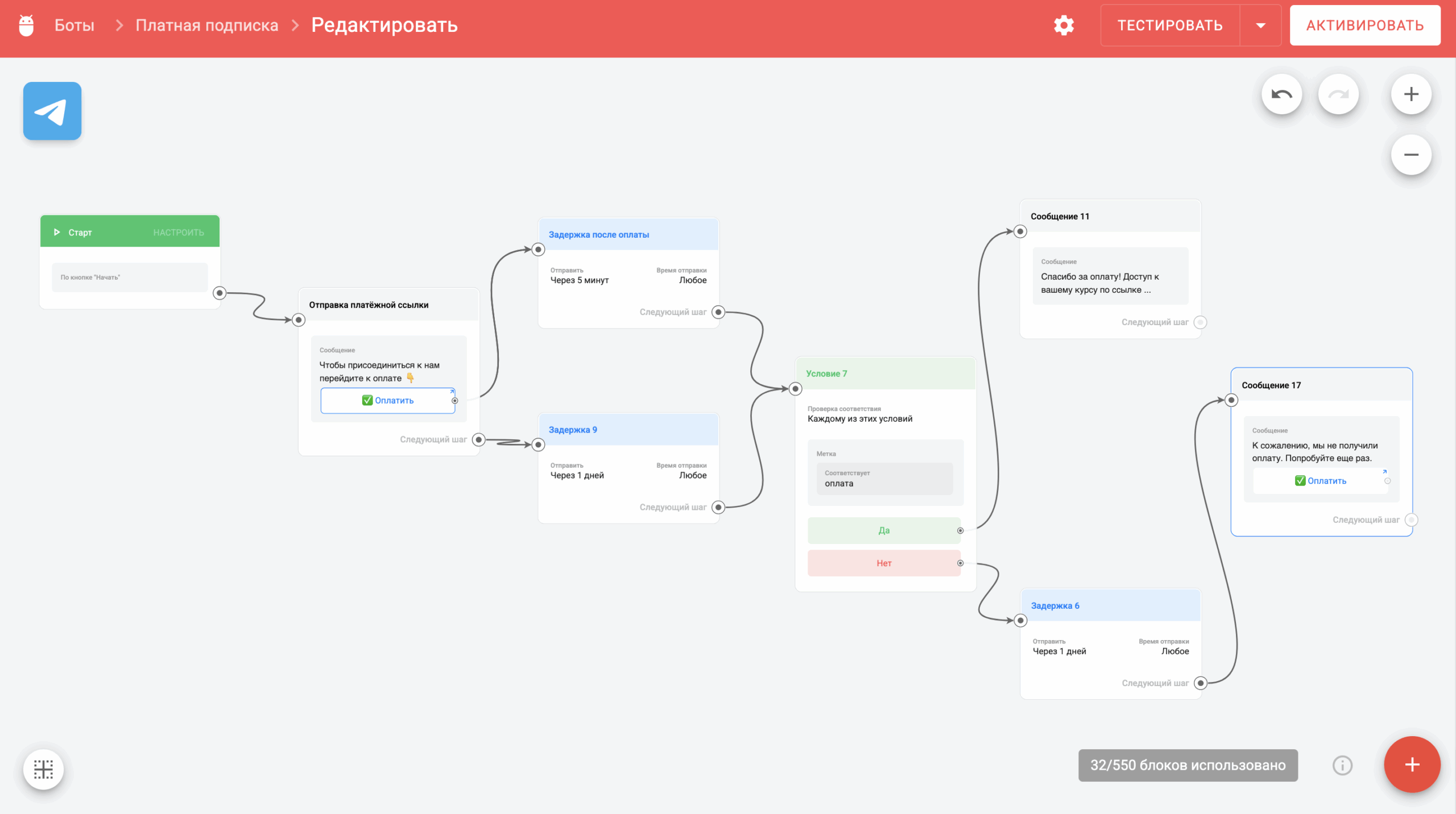Click the Тестировать button
This screenshot has width=1456, height=814.
click(x=1170, y=26)
